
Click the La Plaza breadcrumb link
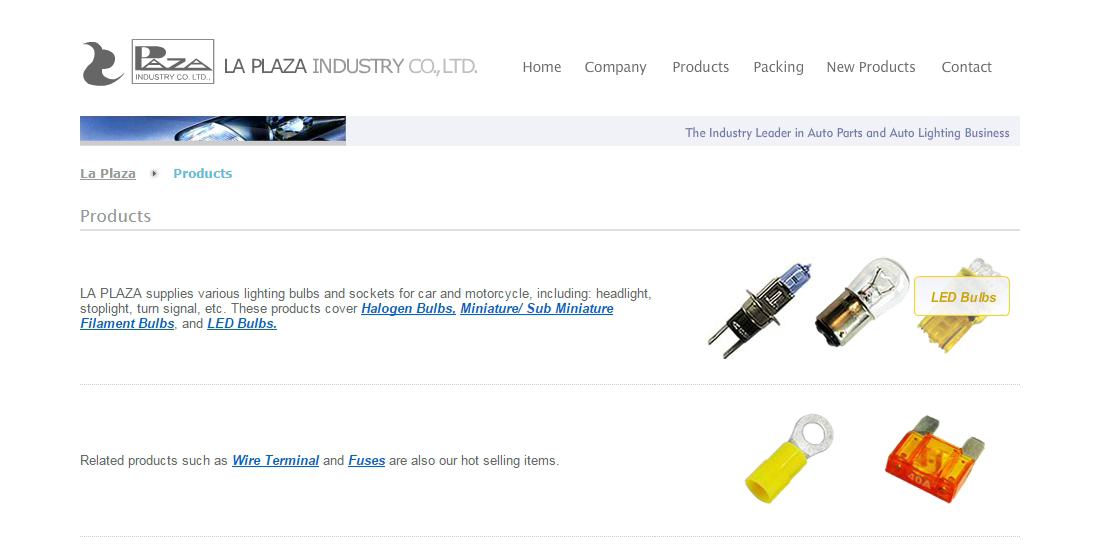pyautogui.click(x=108, y=173)
